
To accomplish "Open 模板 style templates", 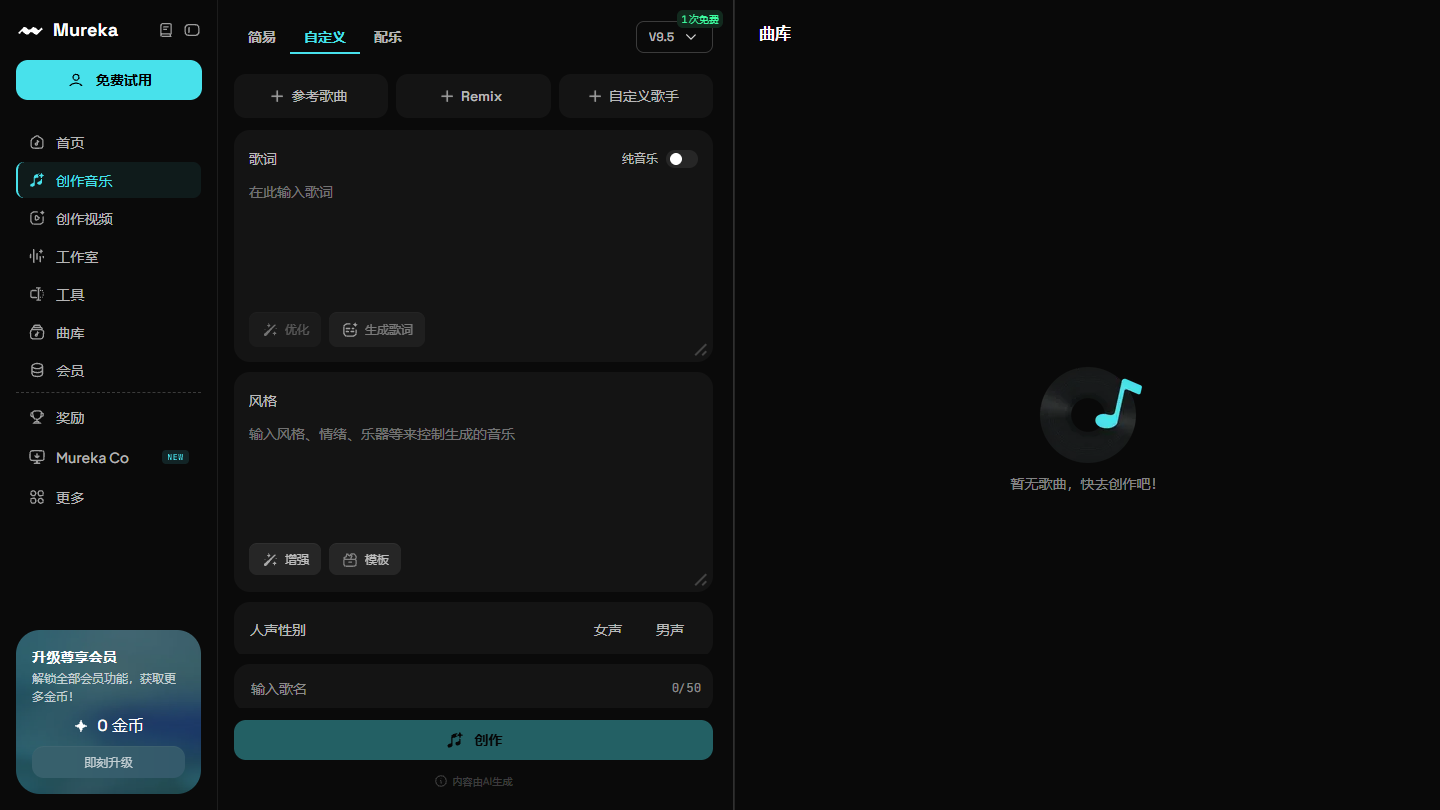I will coord(365,560).
